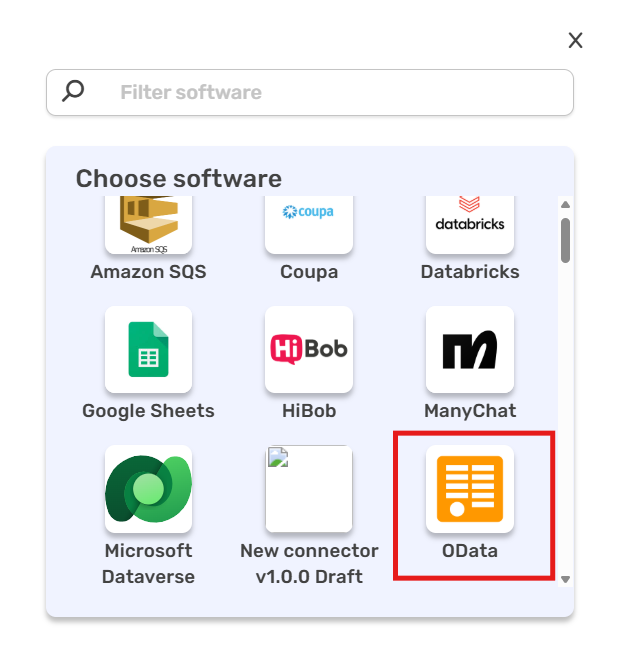Choose the Coupa logo tile
The height and width of the screenshot is (658, 621).
[308, 225]
